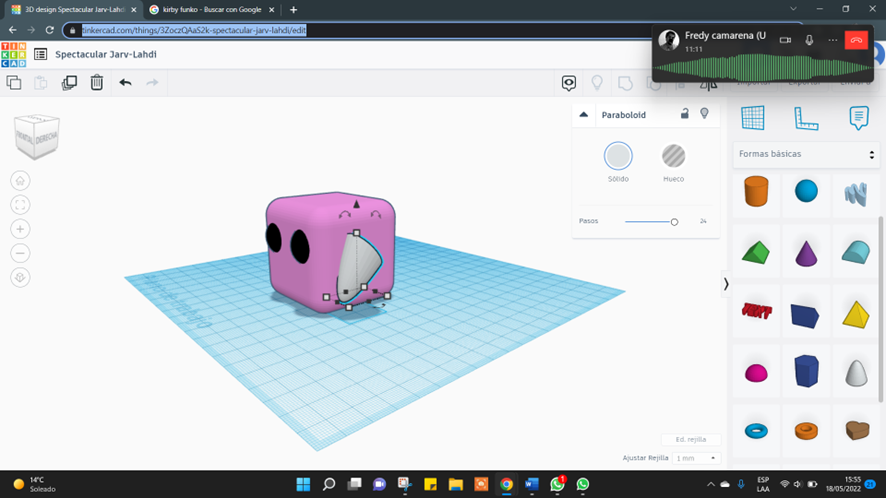Select the brown Heart shape
This screenshot has width=886, height=498.
coord(857,430)
